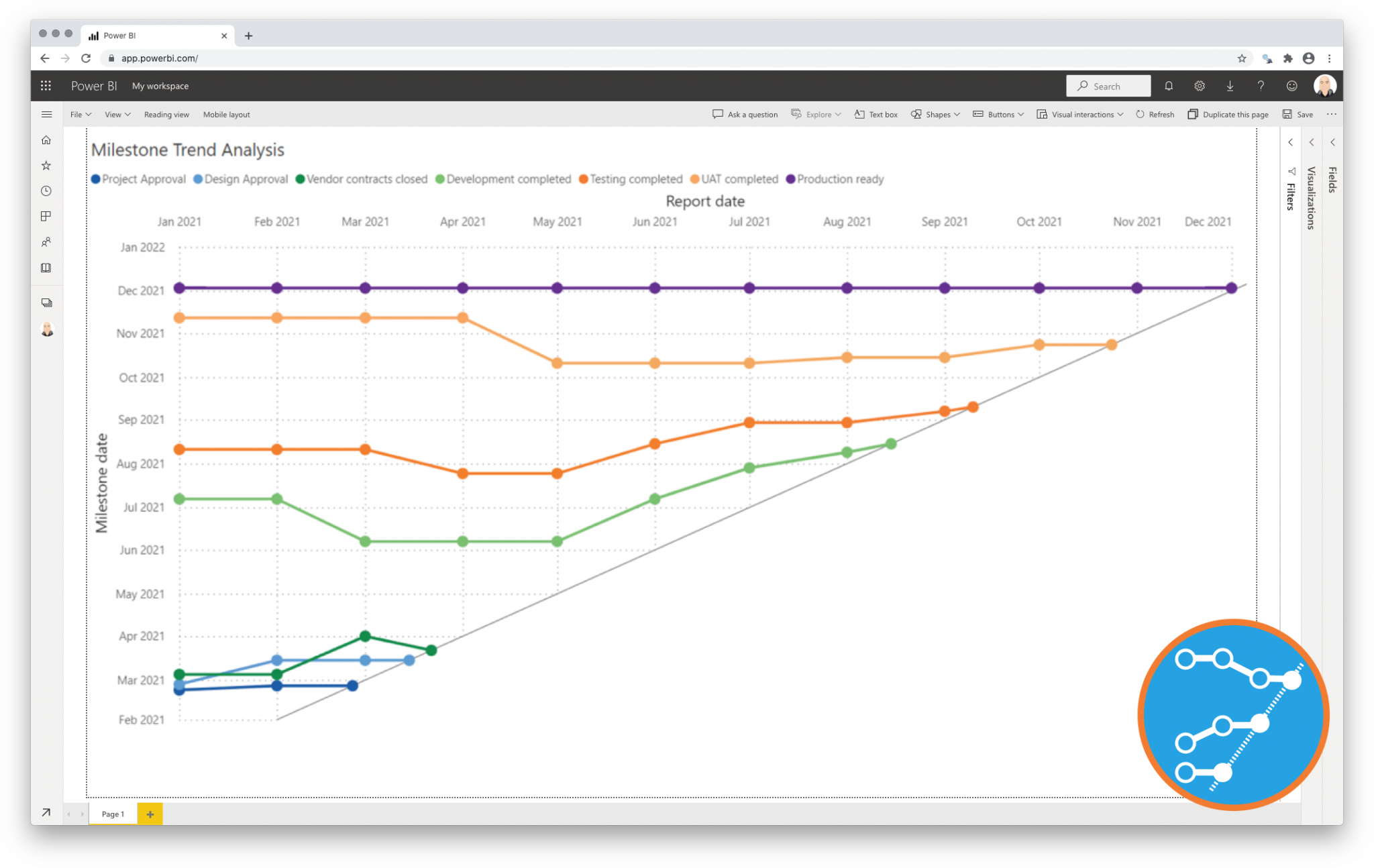
Task: Open the View dropdown menu
Action: [116, 114]
